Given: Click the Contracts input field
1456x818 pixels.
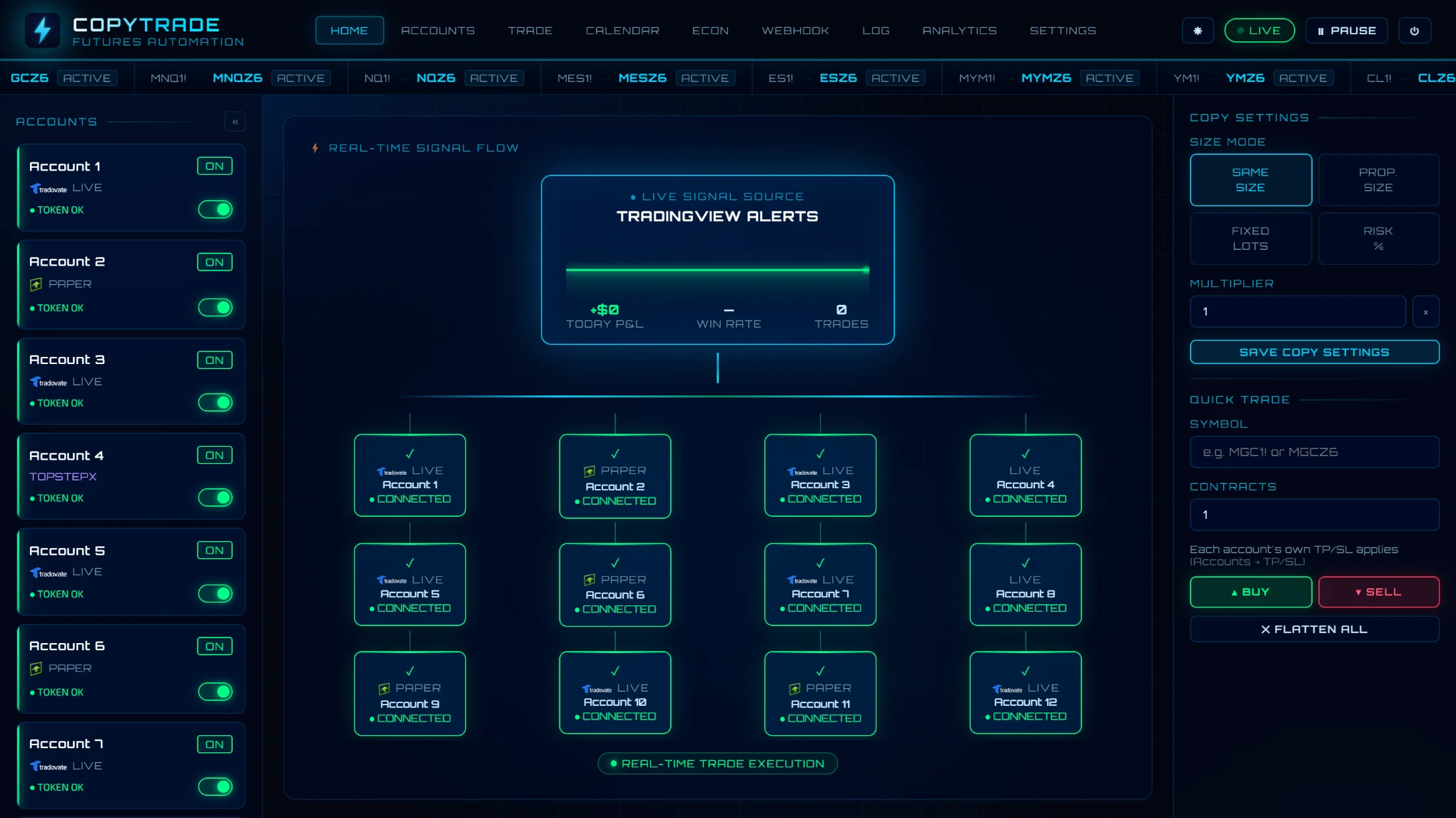Looking at the screenshot, I should 1315,515.
